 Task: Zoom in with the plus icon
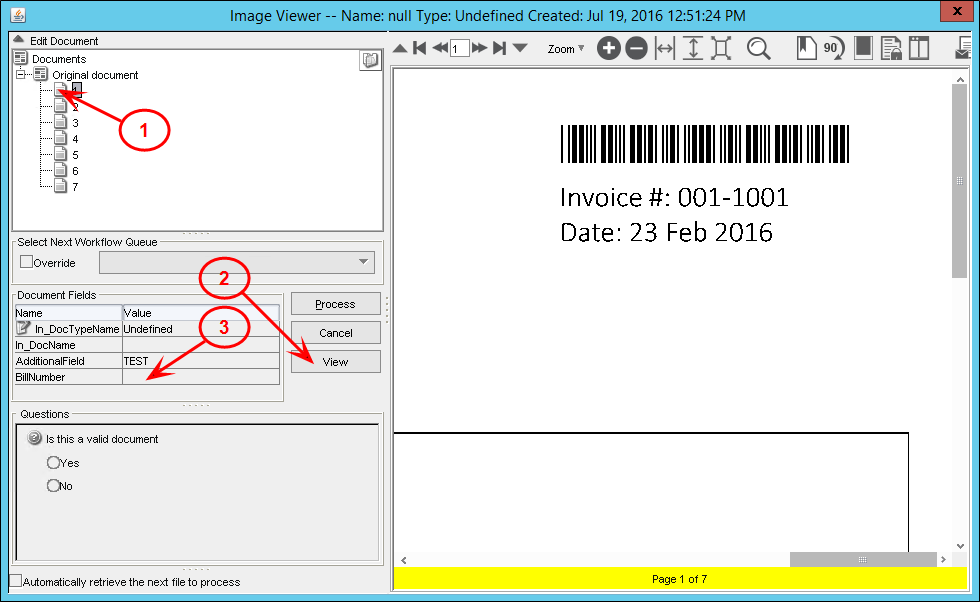click(x=608, y=48)
